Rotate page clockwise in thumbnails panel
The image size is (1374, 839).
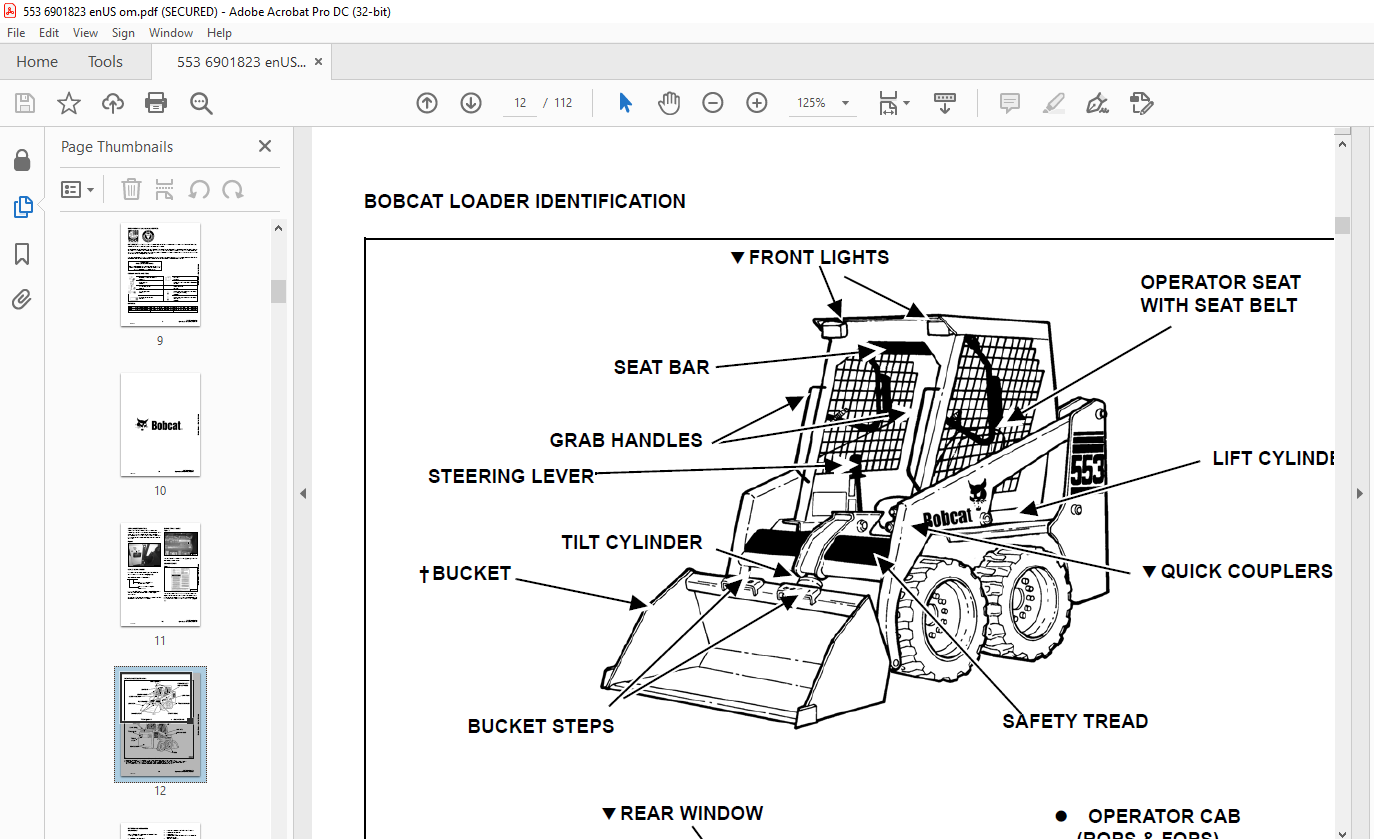233,189
